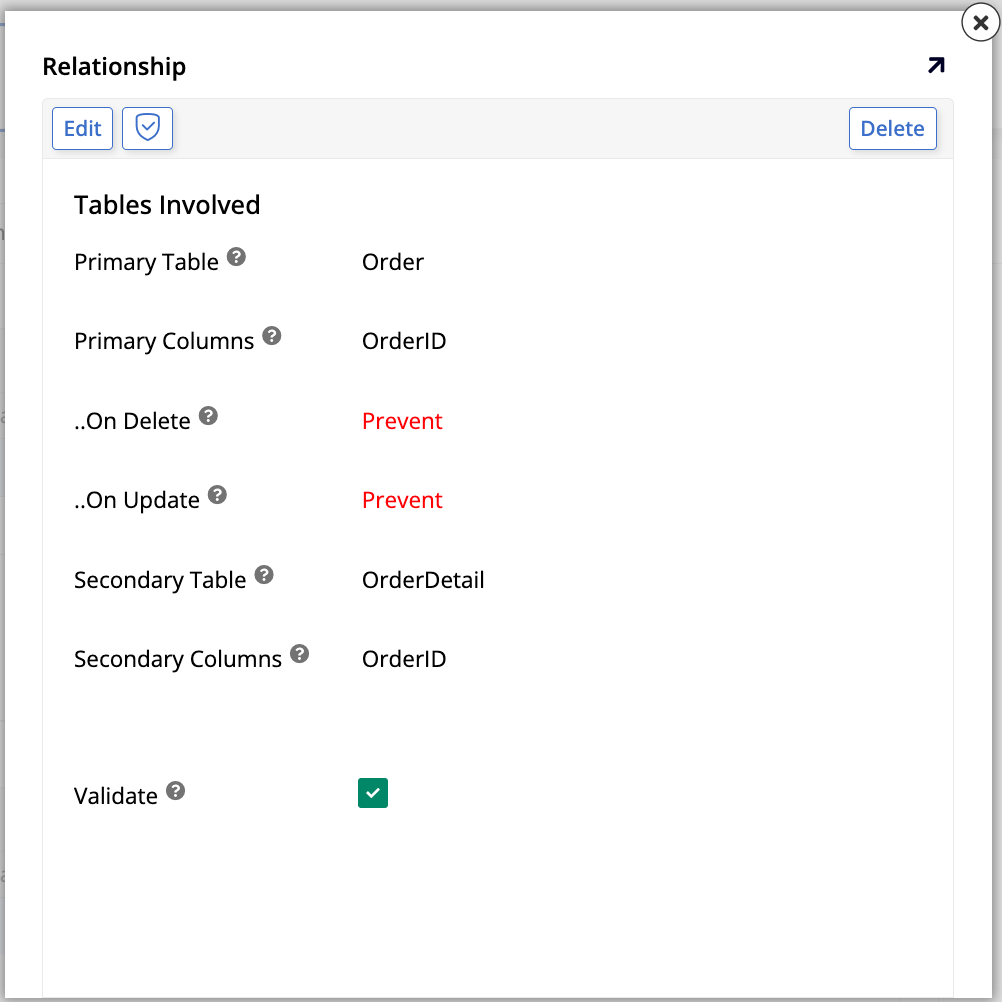View the Primary Columns help icon
Screen dimensions: 1002x1002
point(271,335)
